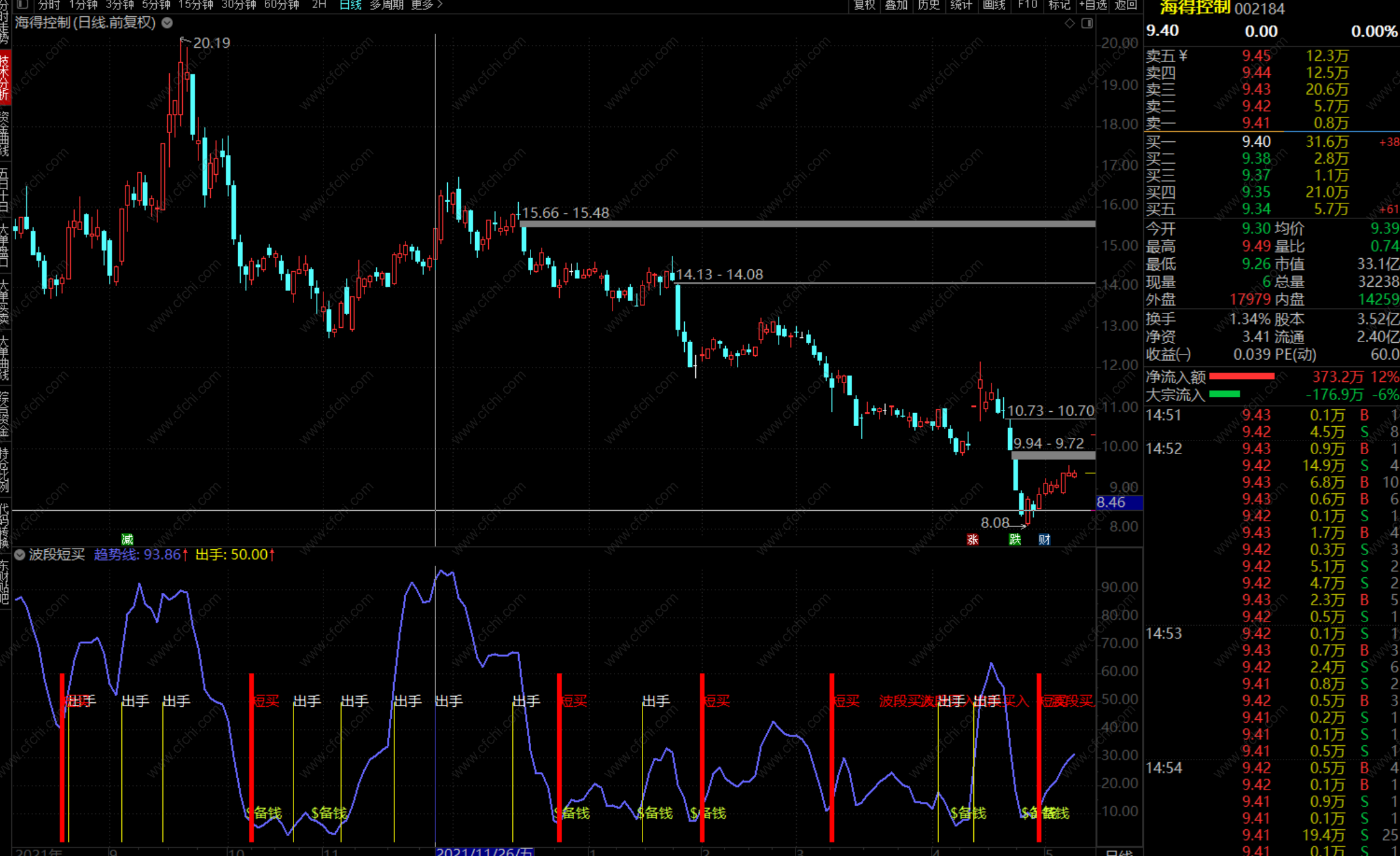This screenshot has width=1400, height=856.
Task: Expand 波段短买 indicator options arrow
Action: (20, 554)
